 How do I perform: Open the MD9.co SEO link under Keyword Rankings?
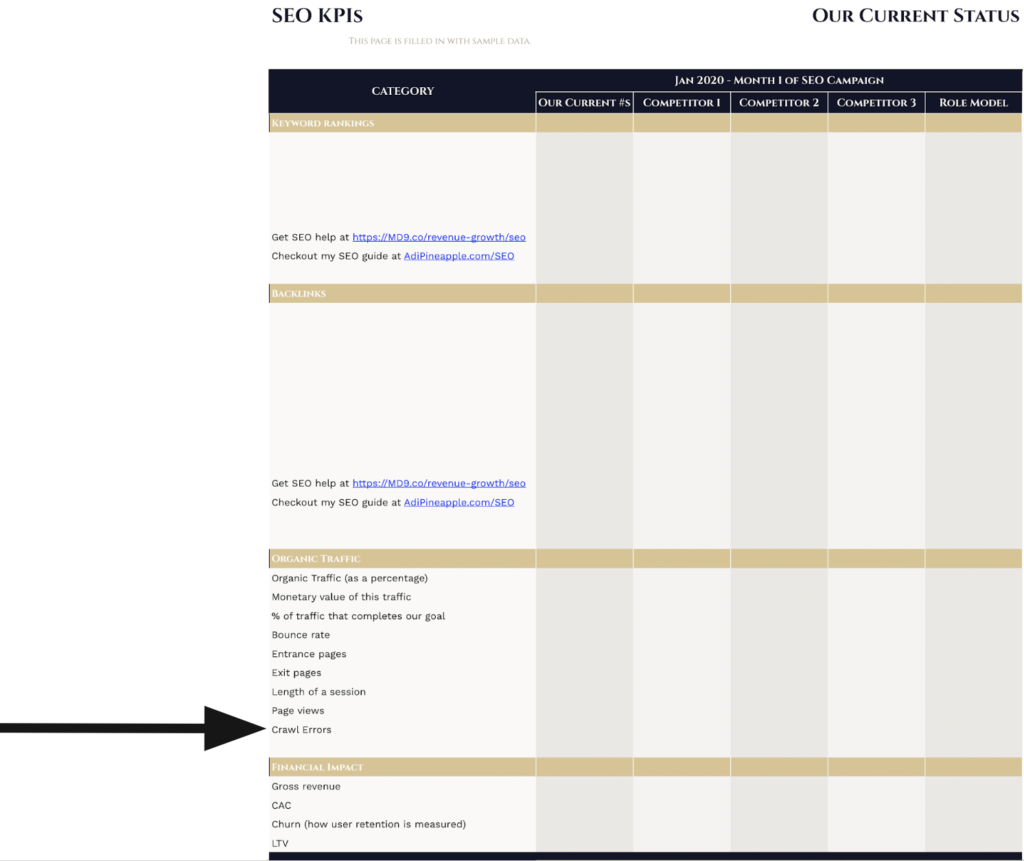(439, 237)
